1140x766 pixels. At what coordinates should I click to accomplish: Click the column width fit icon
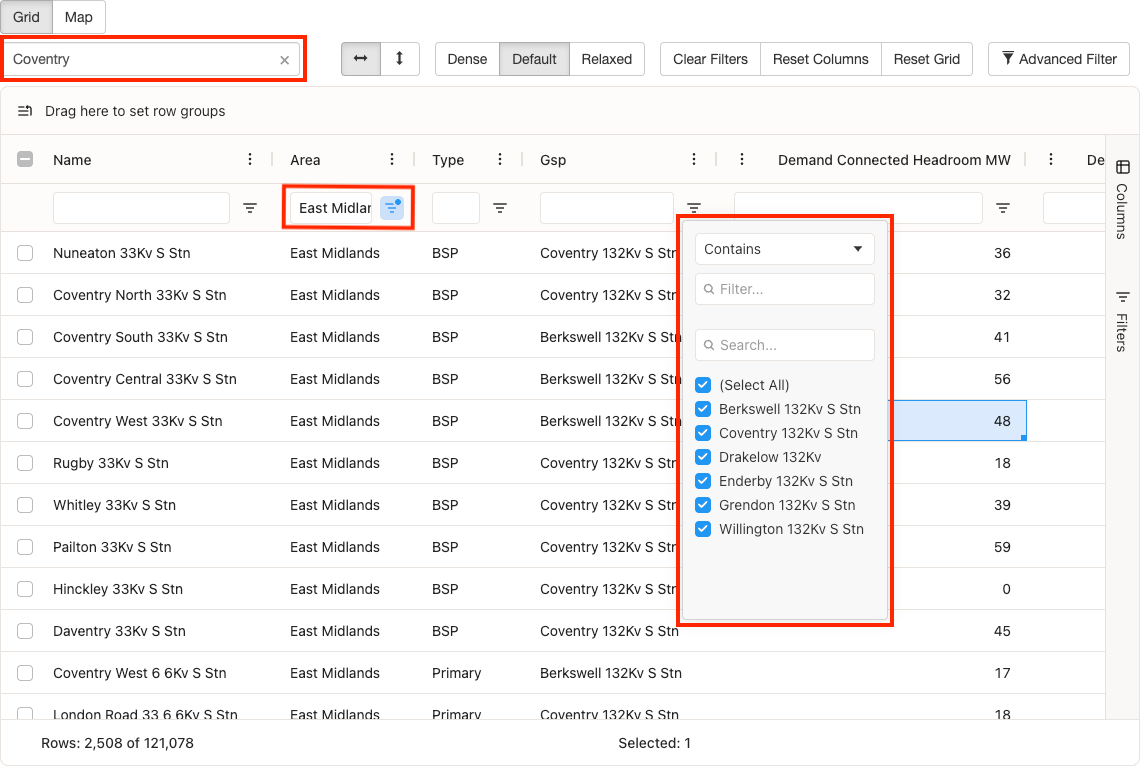pos(361,59)
